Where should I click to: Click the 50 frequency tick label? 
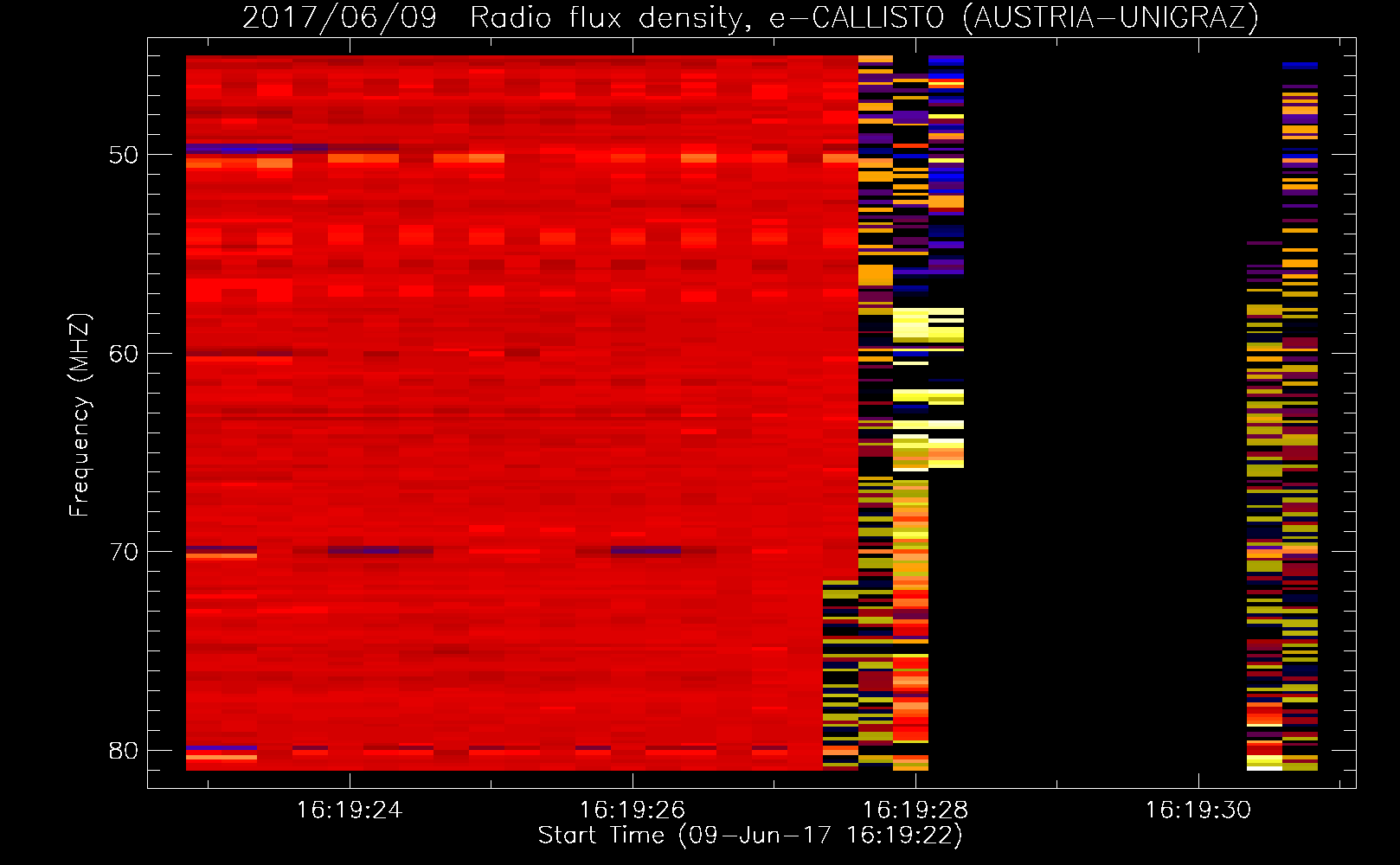pyautogui.click(x=124, y=155)
